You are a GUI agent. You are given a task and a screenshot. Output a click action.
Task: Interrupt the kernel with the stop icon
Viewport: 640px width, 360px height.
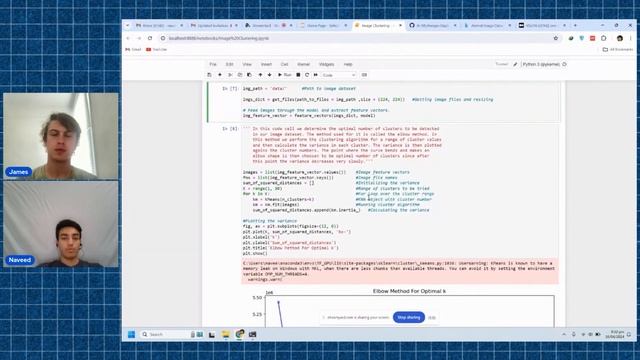pos(298,75)
